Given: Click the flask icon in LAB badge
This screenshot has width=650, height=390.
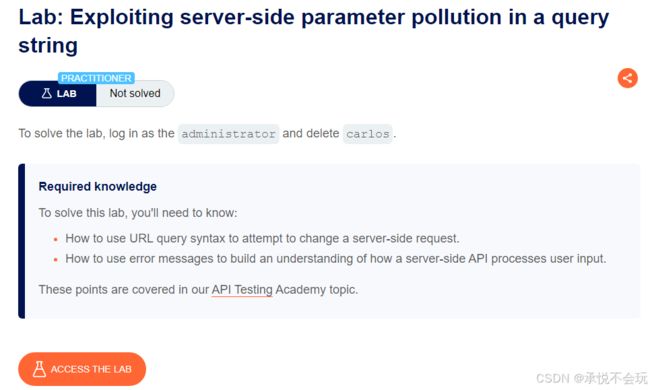Looking at the screenshot, I should coord(46,93).
